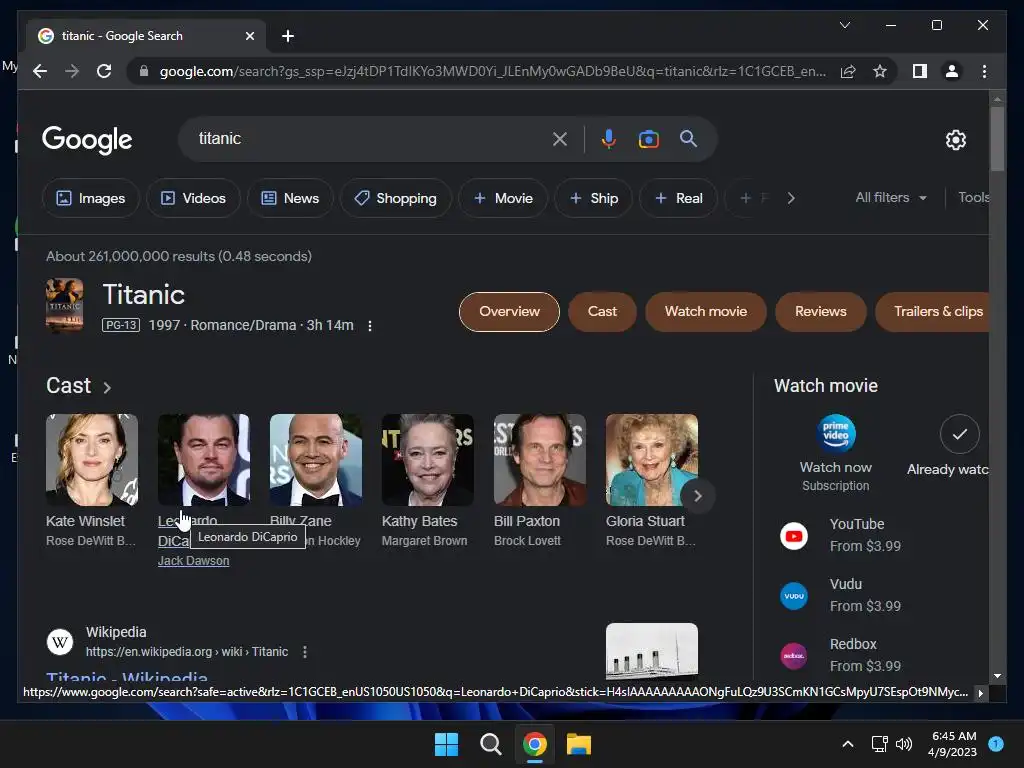This screenshot has width=1024, height=768.
Task: Click the browser back arrow
Action: click(x=40, y=71)
